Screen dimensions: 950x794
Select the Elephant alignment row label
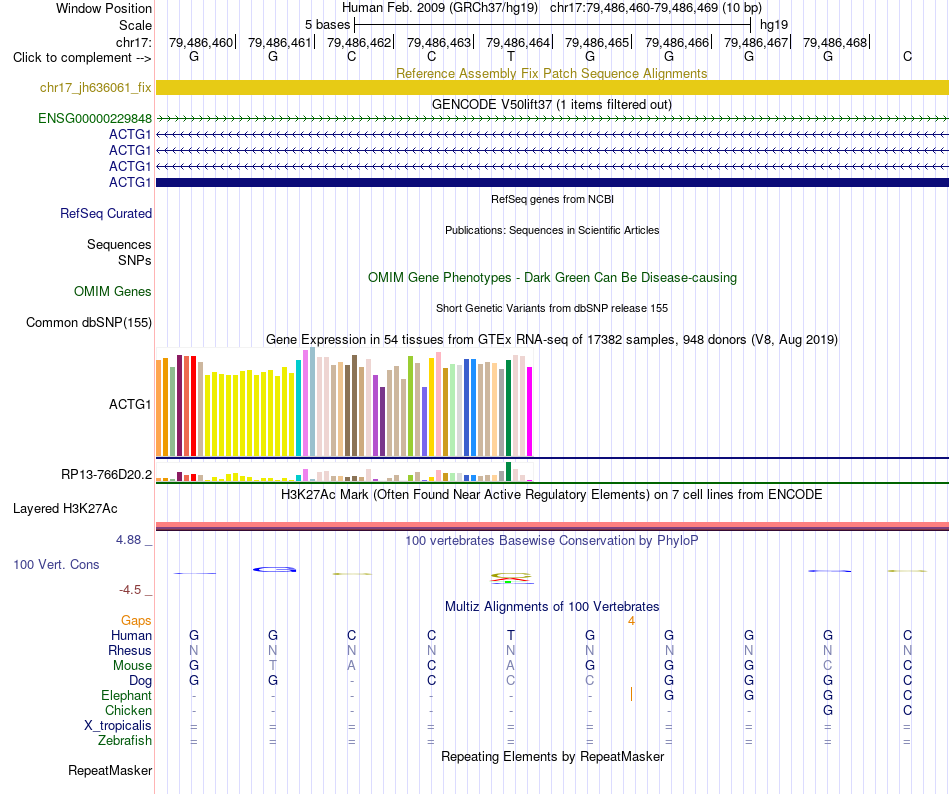[126, 695]
